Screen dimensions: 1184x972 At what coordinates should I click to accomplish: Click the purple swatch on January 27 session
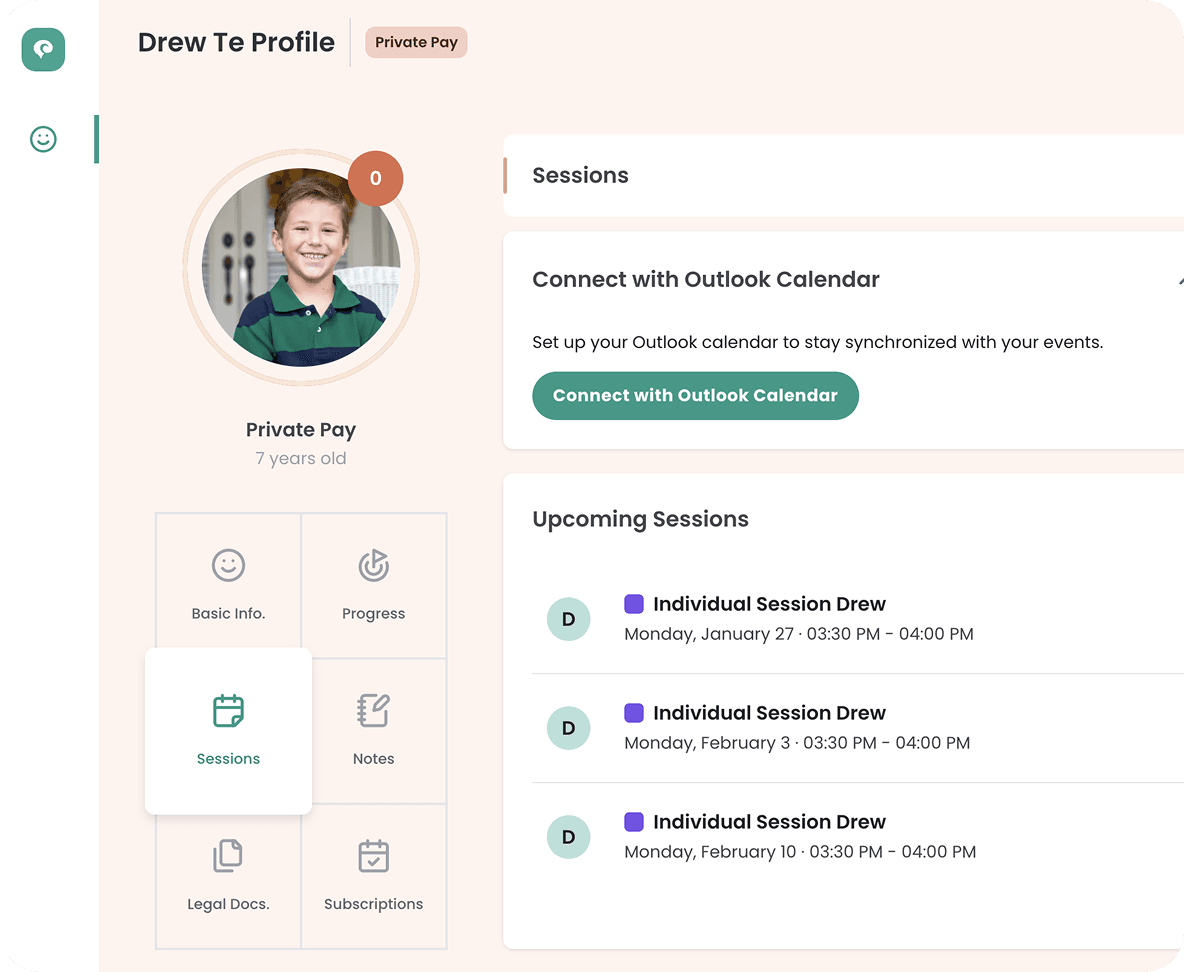click(x=634, y=604)
